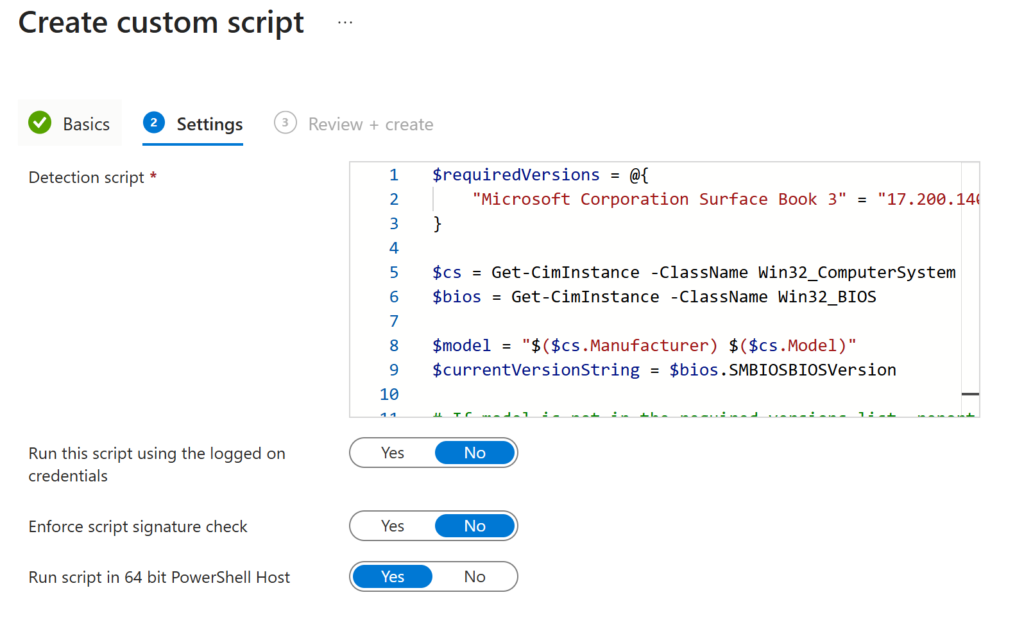This screenshot has height=622, width=1024.
Task: Click the scroll marker on editor's right edge
Action: (969, 395)
